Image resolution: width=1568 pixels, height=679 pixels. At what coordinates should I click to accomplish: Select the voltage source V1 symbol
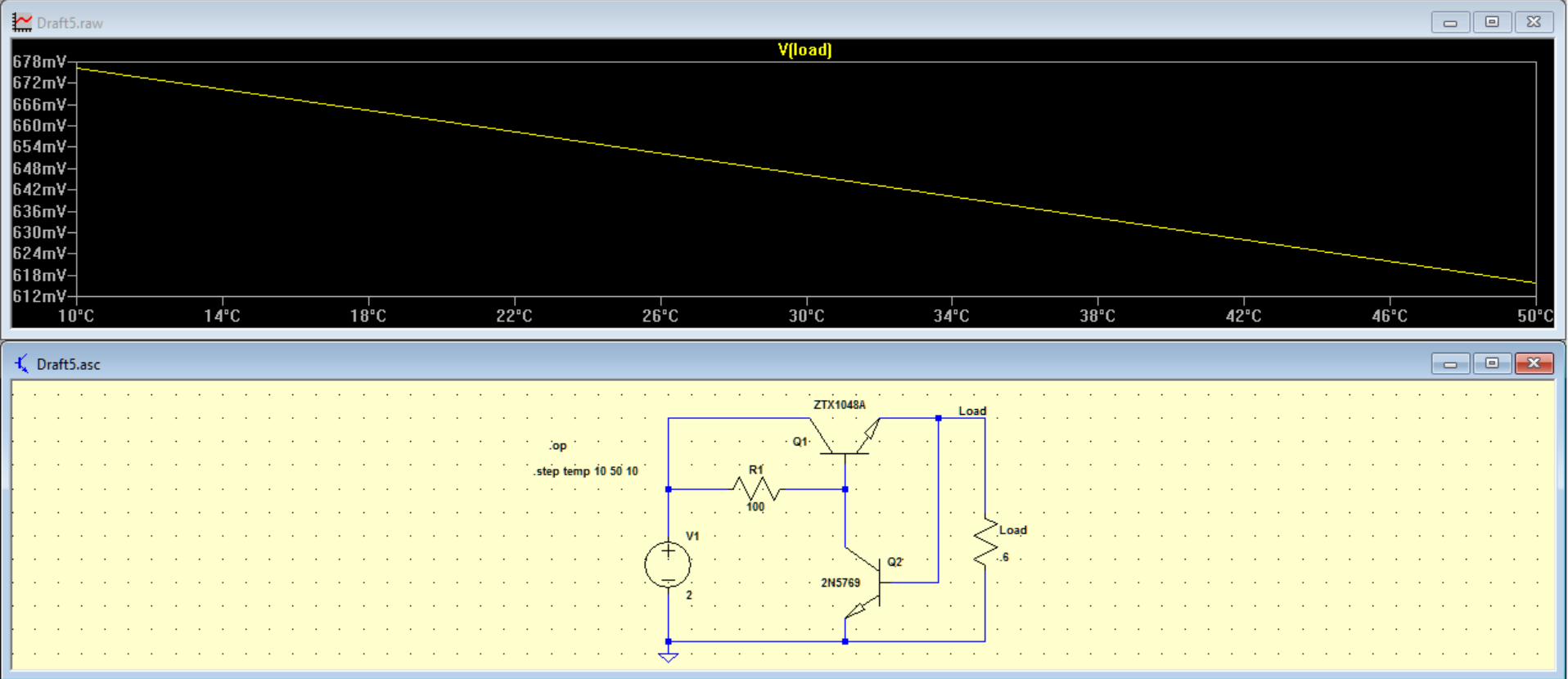[668, 564]
